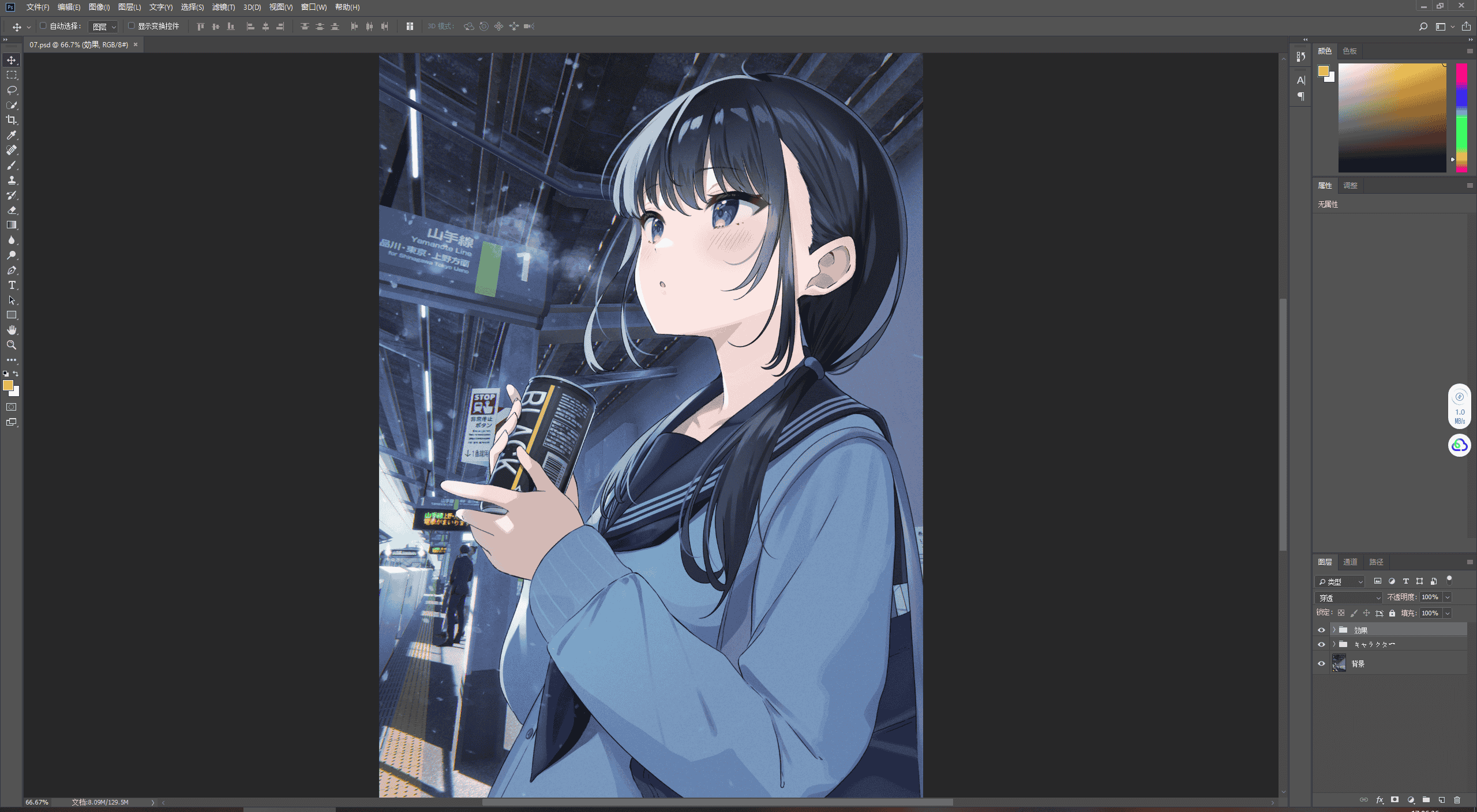Open the layer style fx icon

click(x=1379, y=800)
